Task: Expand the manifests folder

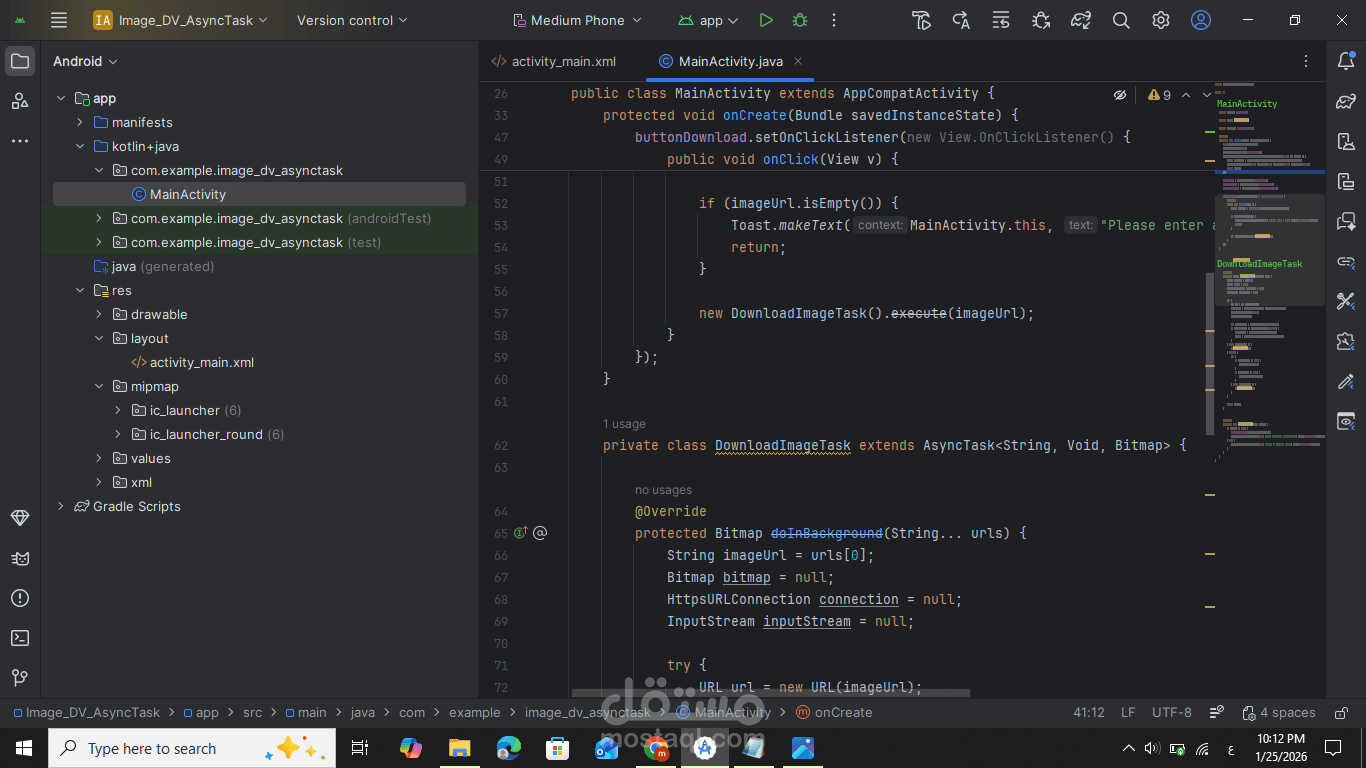Action: tap(80, 123)
